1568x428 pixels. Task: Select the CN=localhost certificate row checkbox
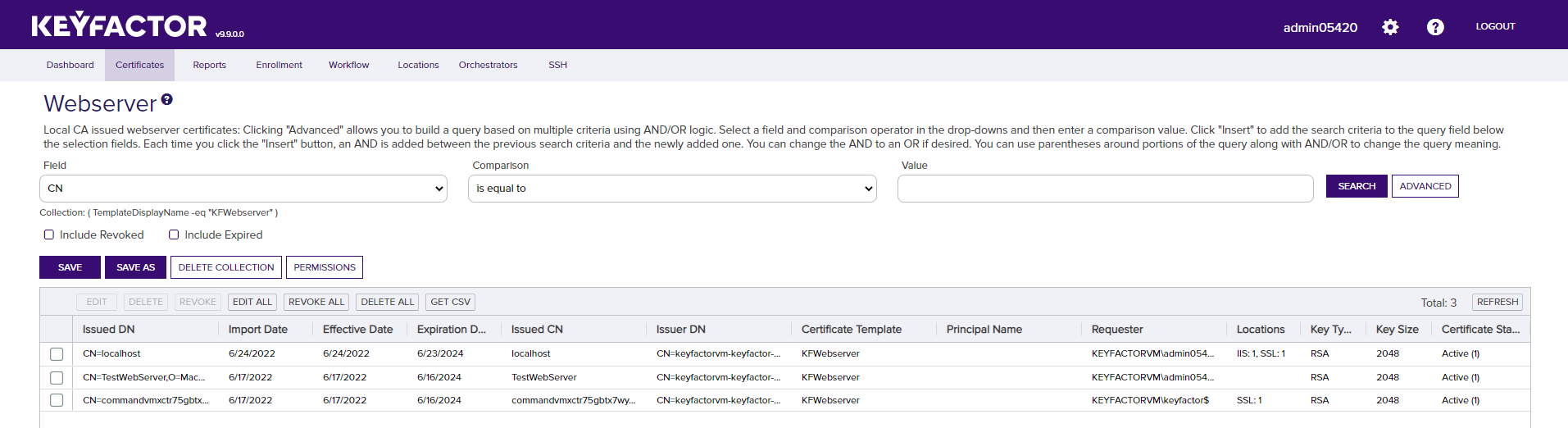[57, 354]
